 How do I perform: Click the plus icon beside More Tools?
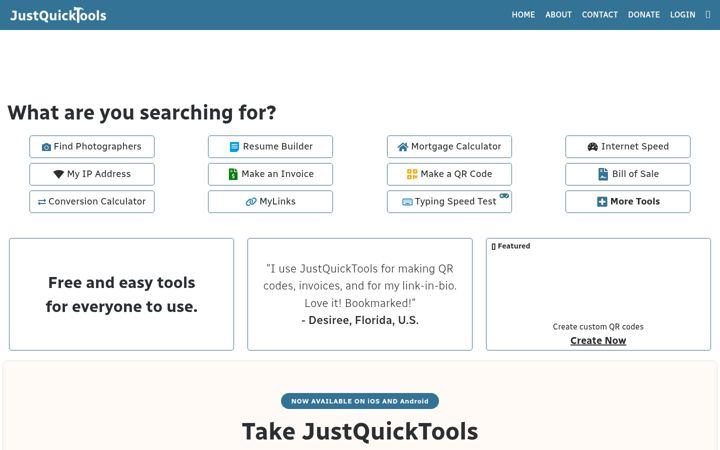click(602, 202)
